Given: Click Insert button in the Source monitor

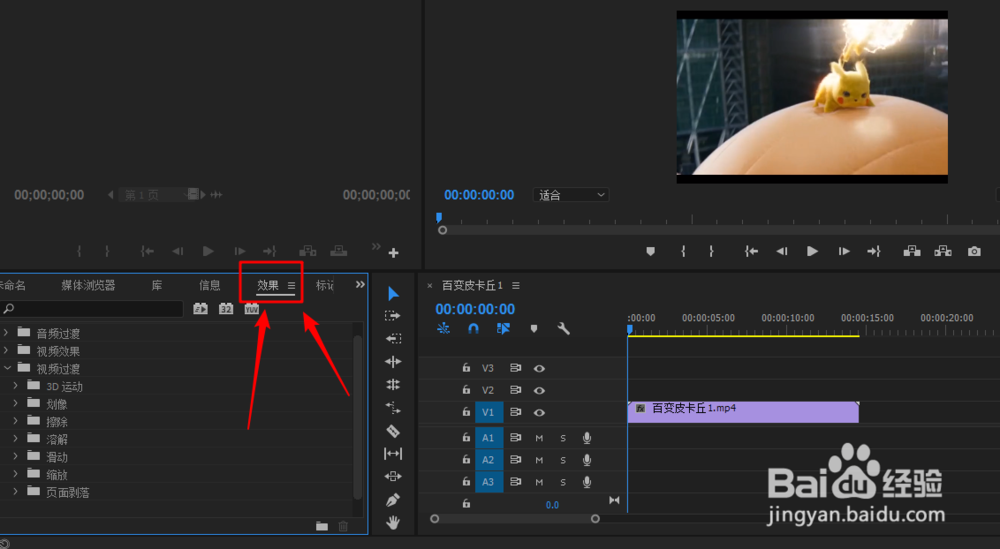Looking at the screenshot, I should (x=308, y=251).
